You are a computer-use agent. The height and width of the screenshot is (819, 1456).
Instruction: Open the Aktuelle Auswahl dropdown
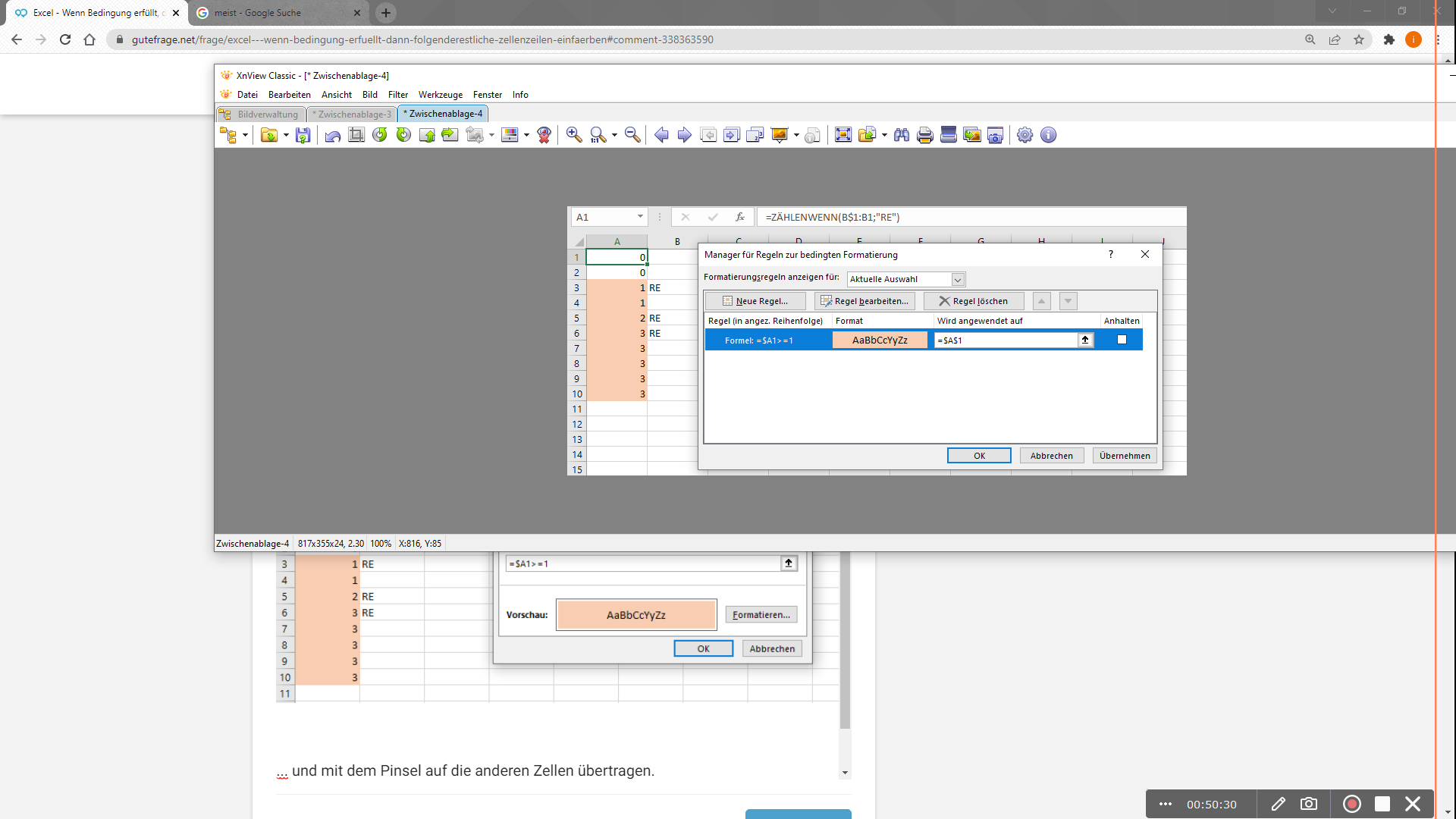[x=958, y=279]
